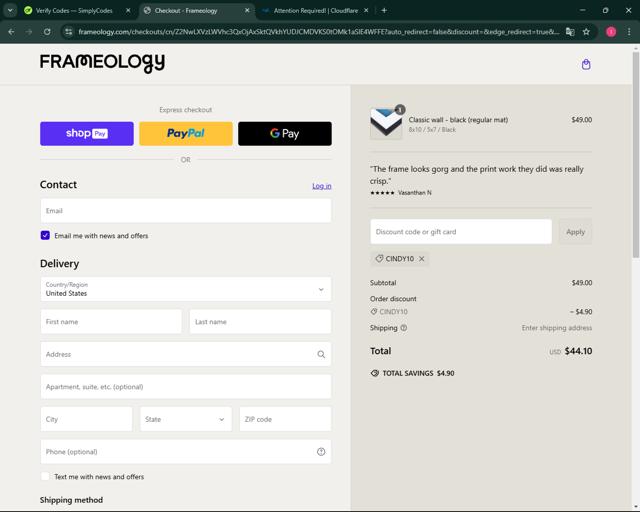Click the phone field help icon
This screenshot has height=512, width=640.
(x=321, y=452)
